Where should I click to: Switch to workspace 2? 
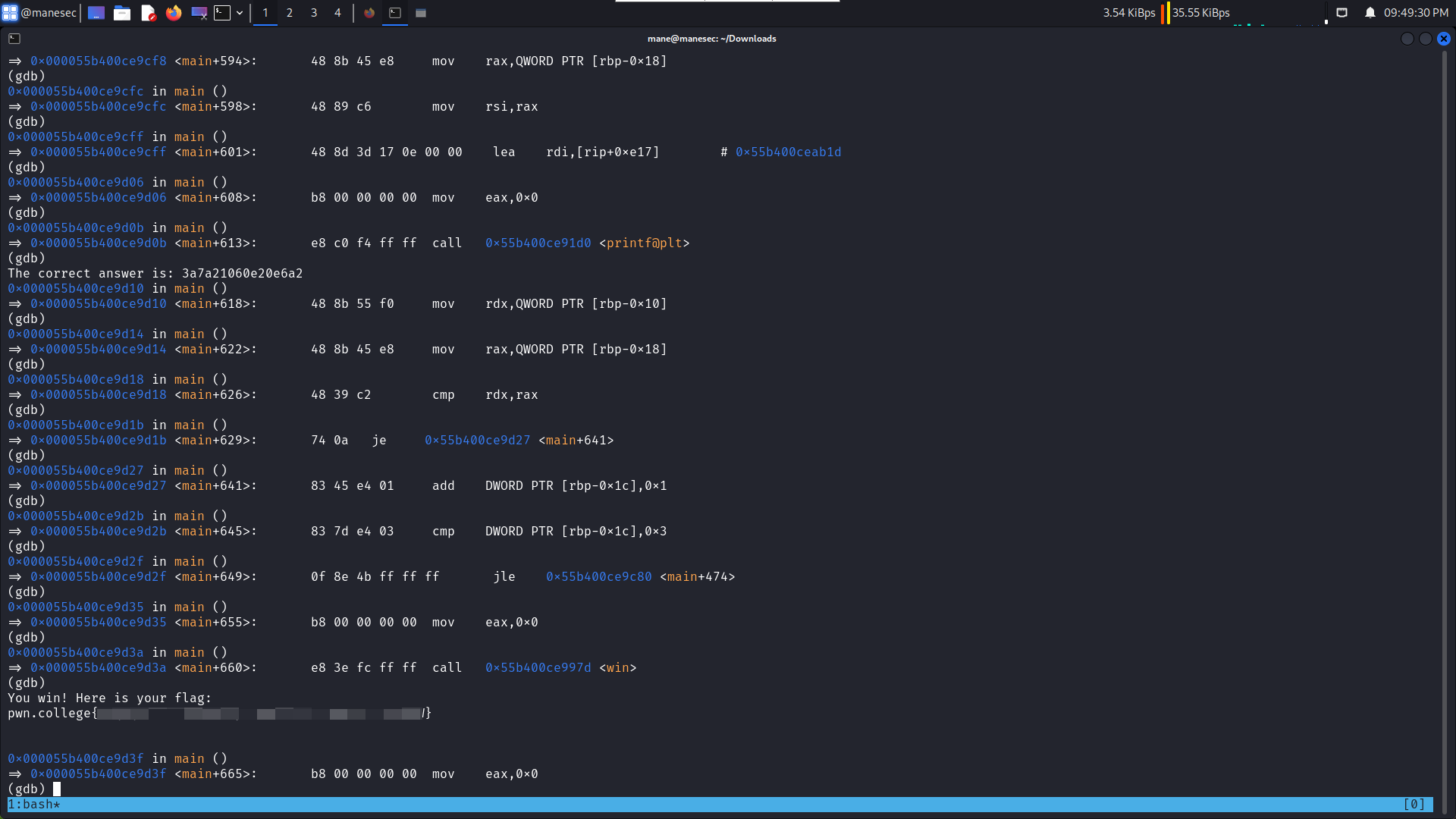coord(290,13)
